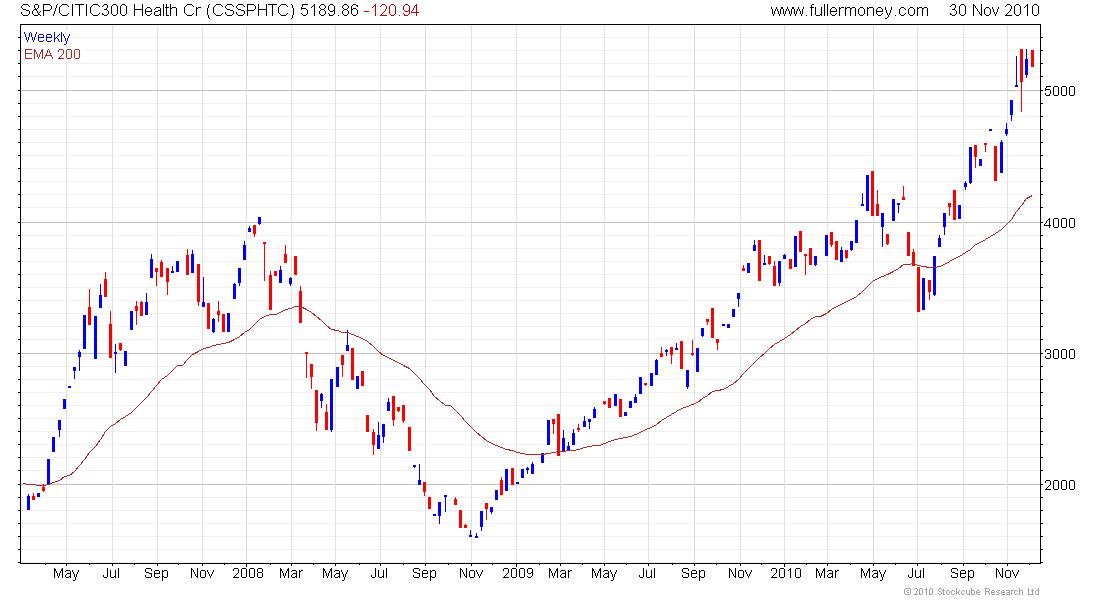Viewport: 1100px width, 600px height.
Task: Click the 2009 year axis label
Action: (x=518, y=573)
